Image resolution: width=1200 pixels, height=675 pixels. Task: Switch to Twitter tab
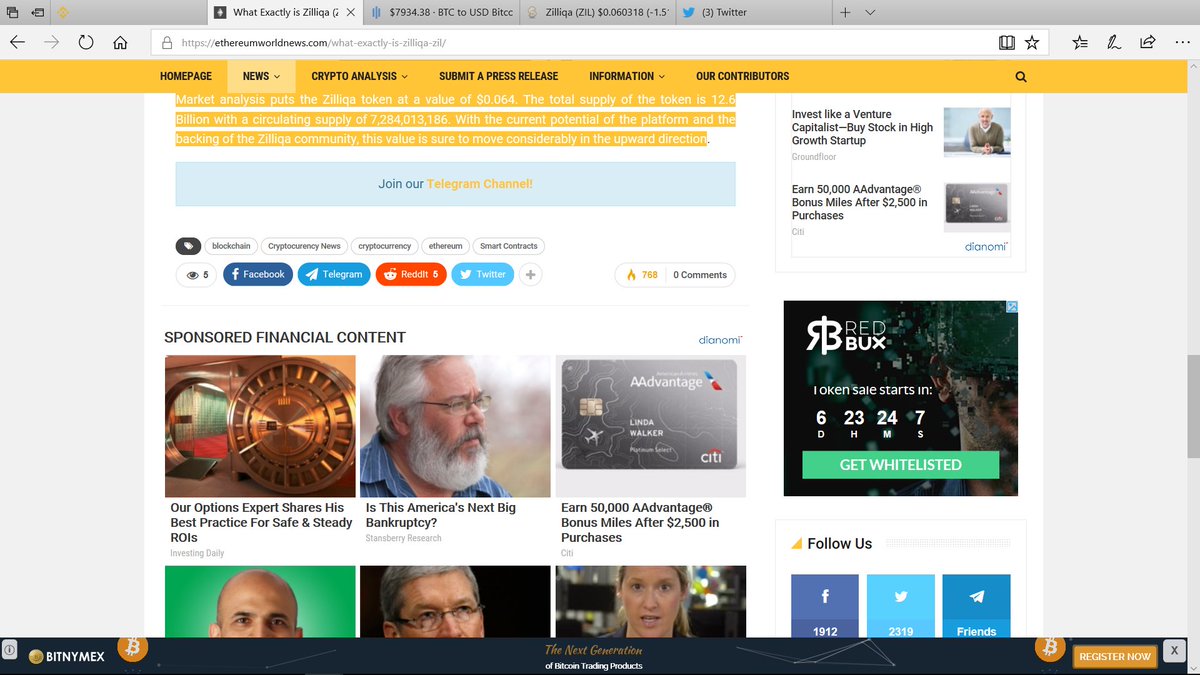[x=753, y=12]
